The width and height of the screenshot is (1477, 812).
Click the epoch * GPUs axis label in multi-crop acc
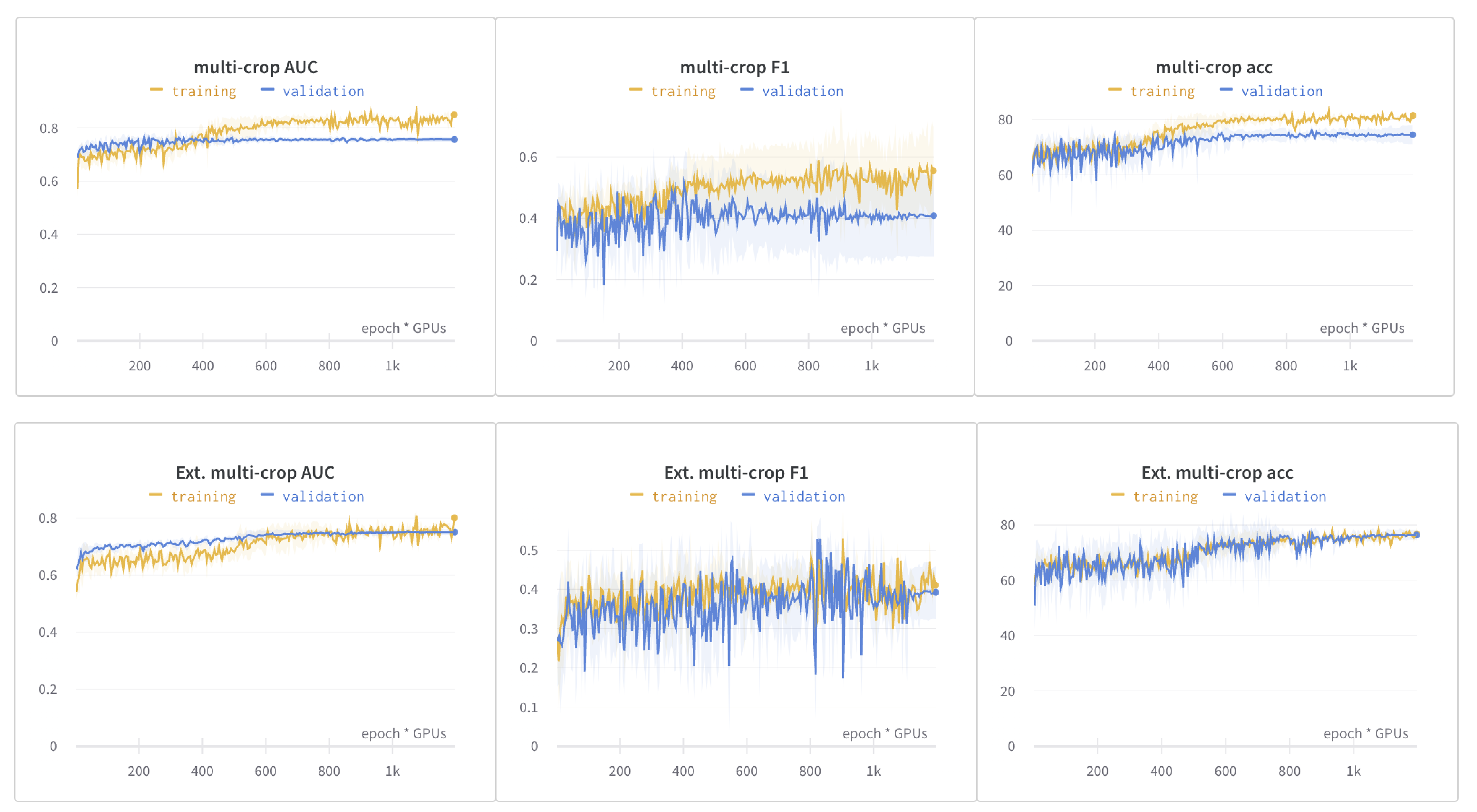coord(1362,328)
